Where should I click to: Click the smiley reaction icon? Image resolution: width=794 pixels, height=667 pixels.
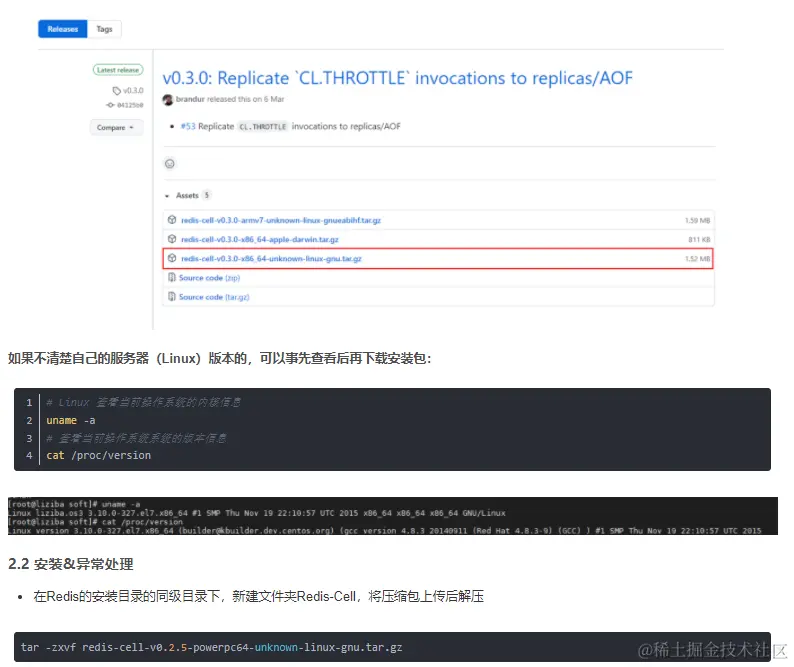coord(170,164)
